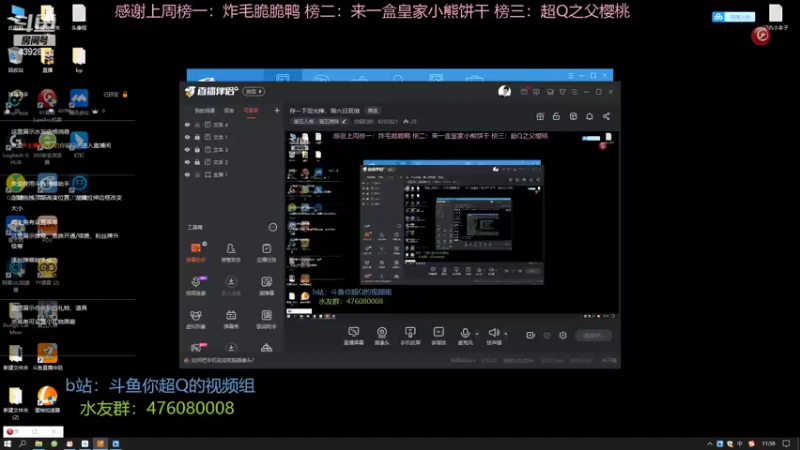Hide the 文本 4 layer
Screen dimensions: 800x450
(187, 124)
